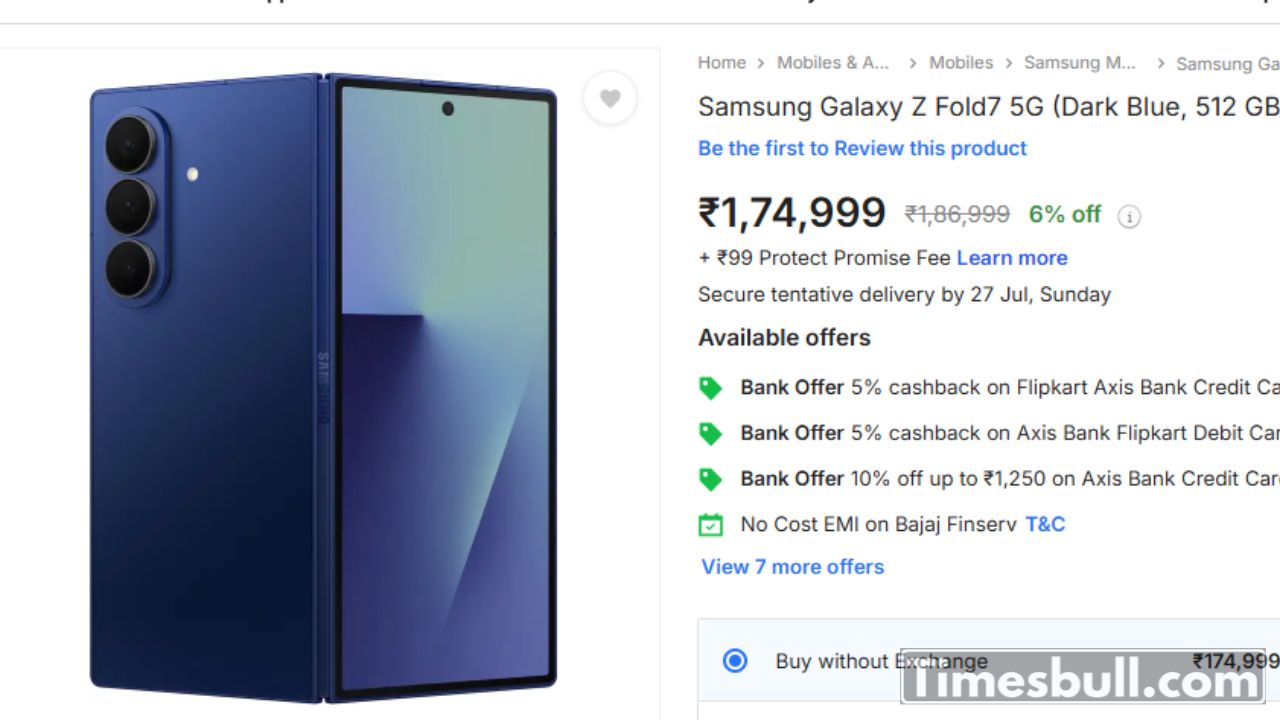Screen dimensions: 1280x720
Task: Click the No Cost EMI calendar icon
Action: tap(710, 525)
